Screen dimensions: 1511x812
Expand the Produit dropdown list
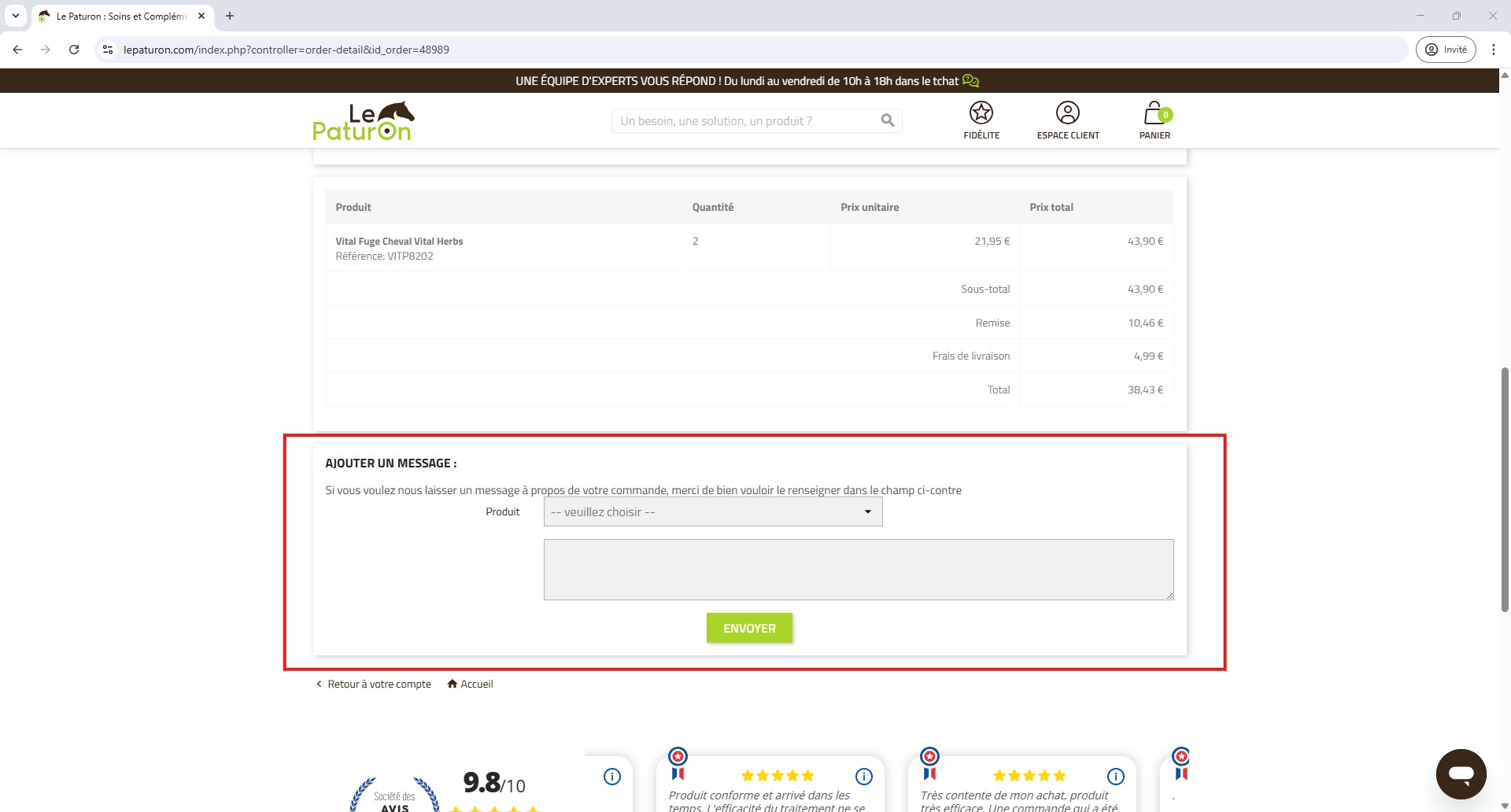tap(712, 512)
